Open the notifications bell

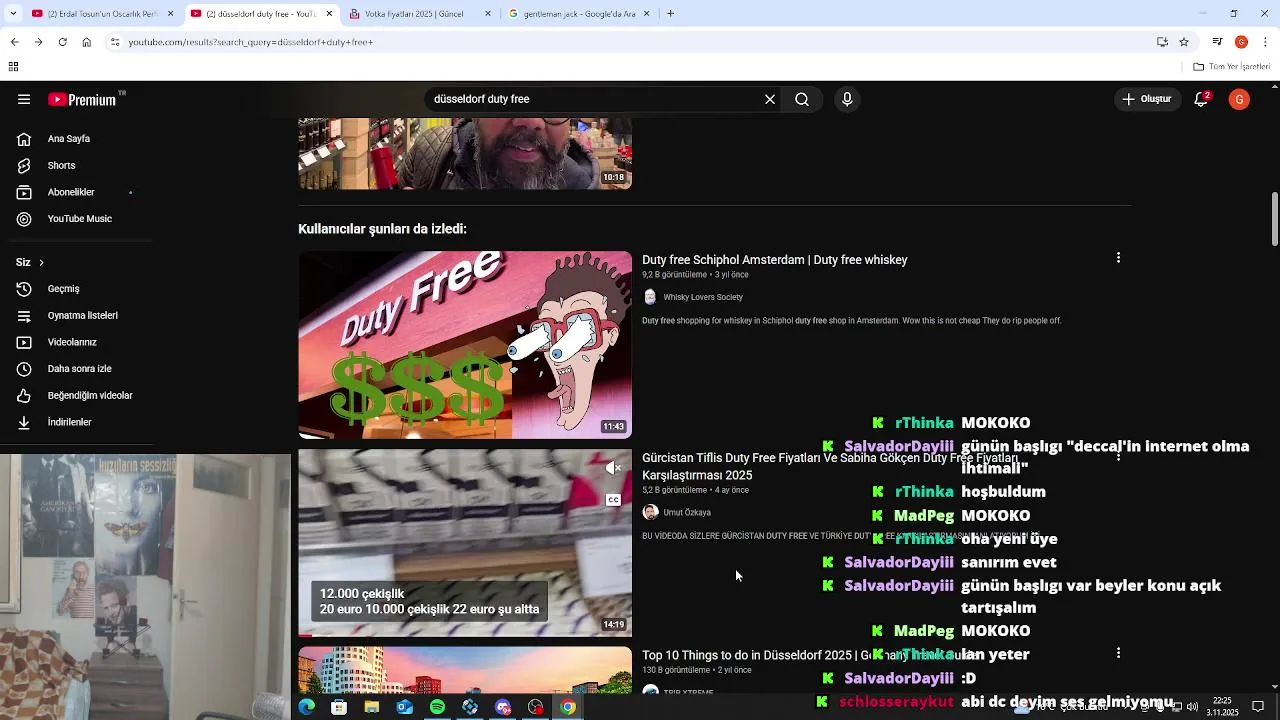pyautogui.click(x=1202, y=99)
